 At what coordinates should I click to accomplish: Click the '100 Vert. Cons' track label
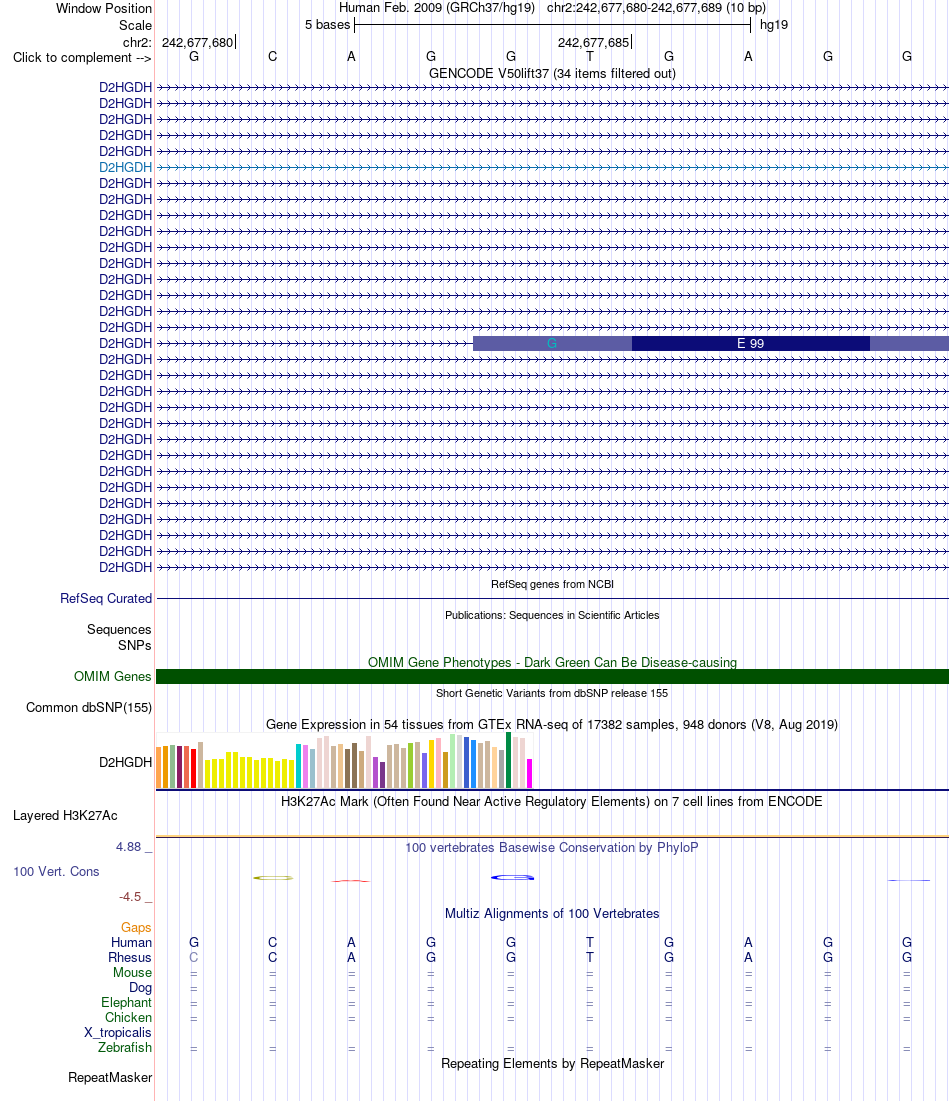tap(56, 871)
